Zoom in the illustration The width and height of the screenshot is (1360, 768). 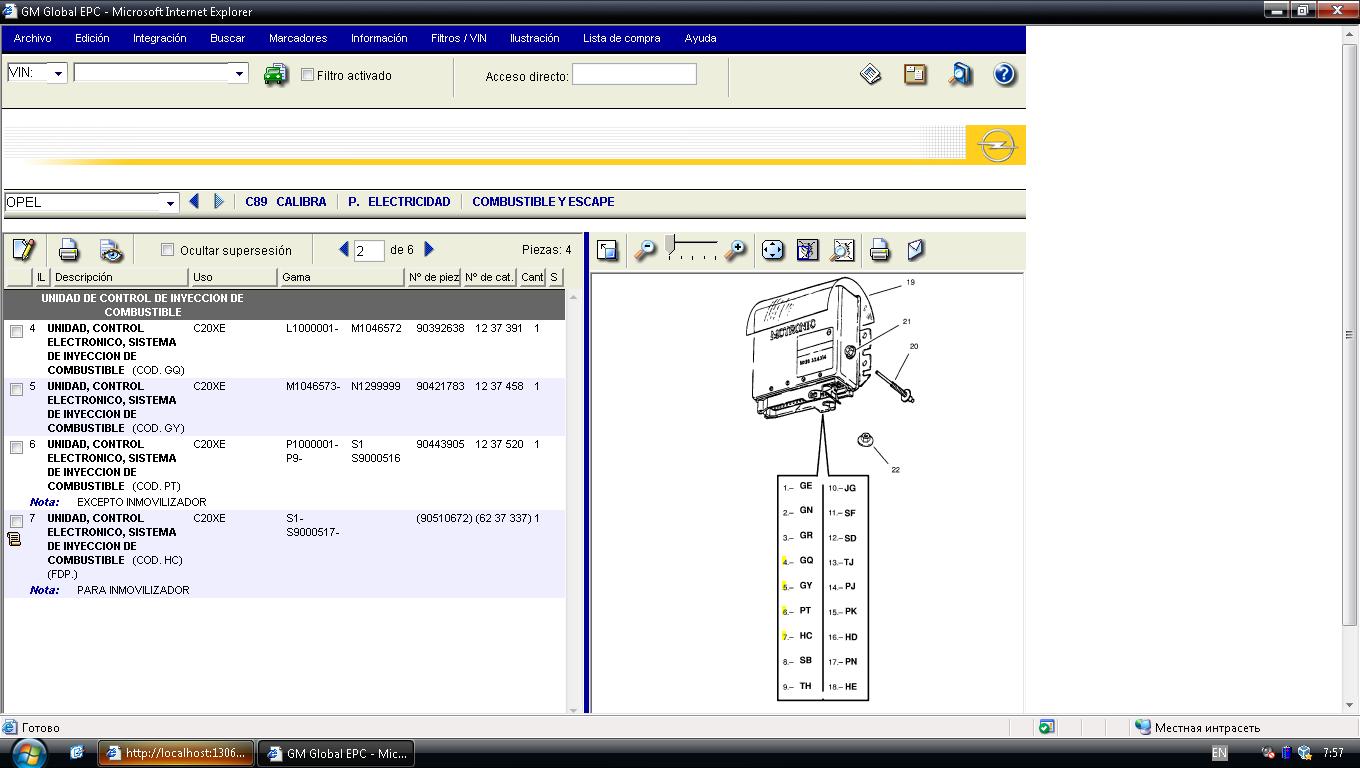tap(736, 250)
